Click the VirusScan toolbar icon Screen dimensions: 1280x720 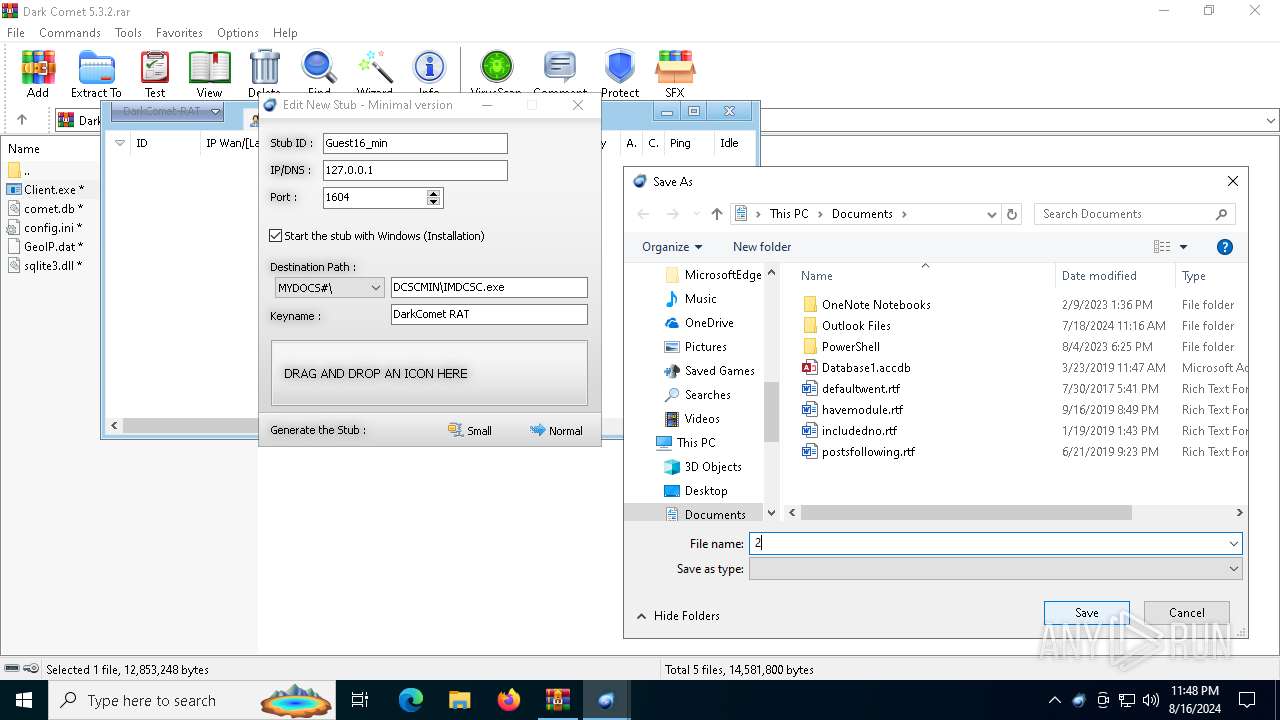496,74
